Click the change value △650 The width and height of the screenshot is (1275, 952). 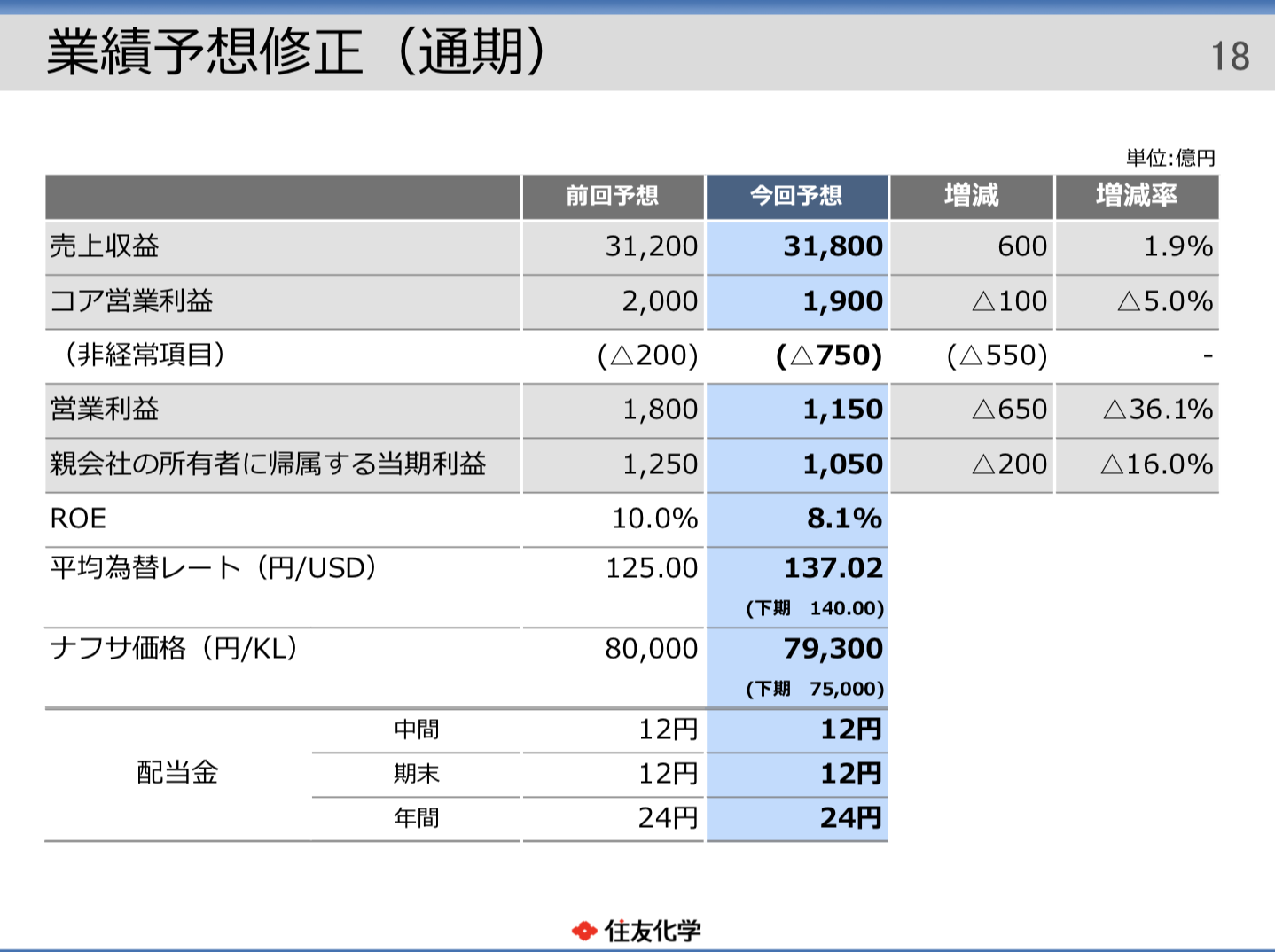coord(1010,410)
